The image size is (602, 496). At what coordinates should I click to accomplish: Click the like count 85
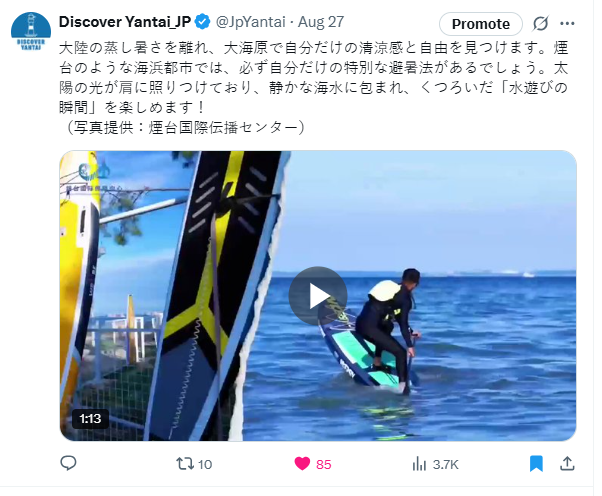323,465
